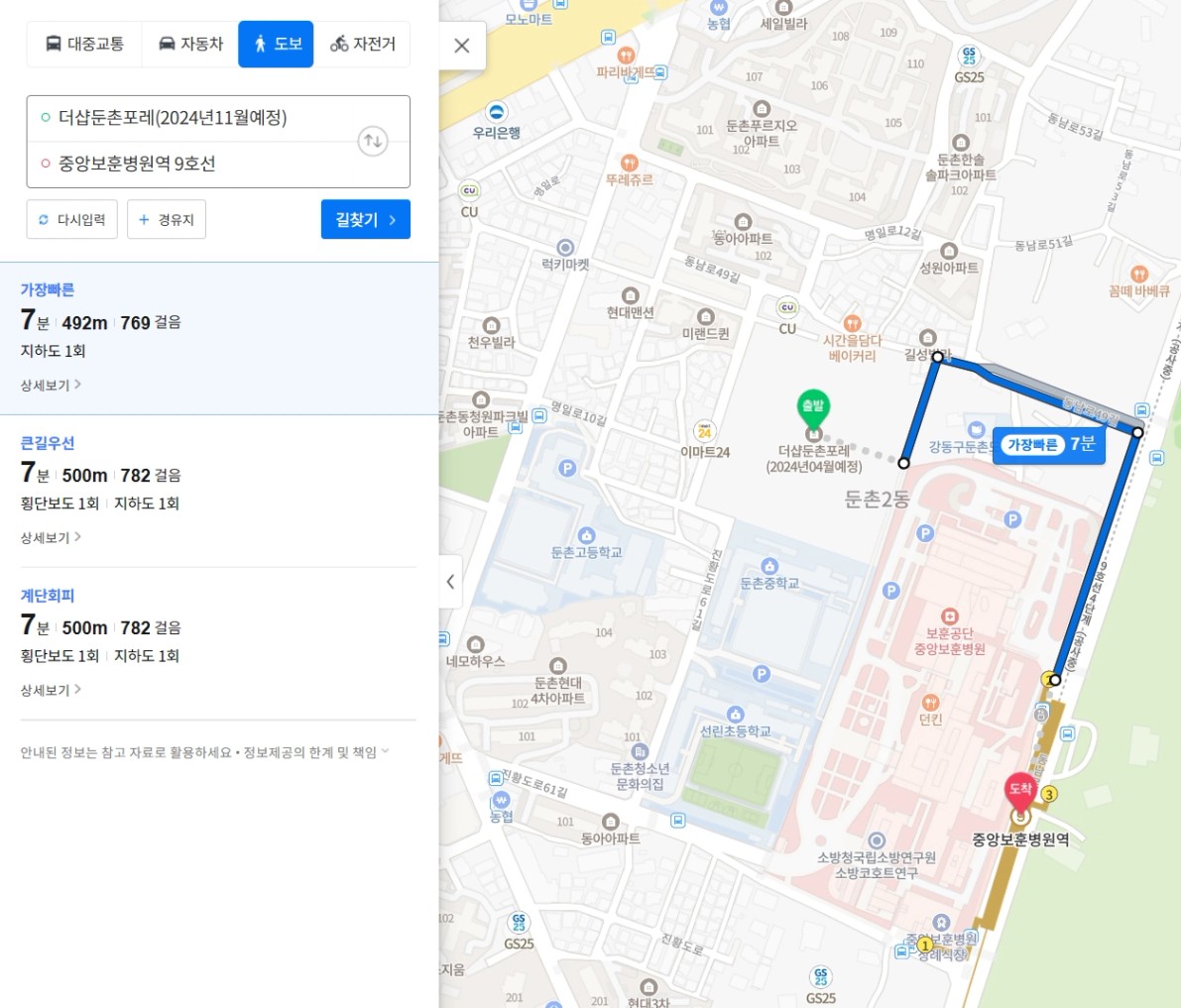Click the 둔촌2동 district label
Image resolution: width=1181 pixels, height=1008 pixels.
pyautogui.click(x=877, y=500)
